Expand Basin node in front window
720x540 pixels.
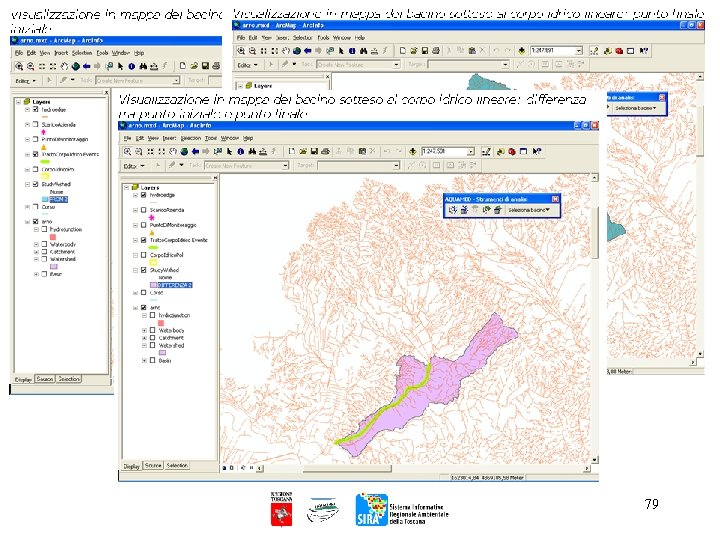[x=144, y=360]
